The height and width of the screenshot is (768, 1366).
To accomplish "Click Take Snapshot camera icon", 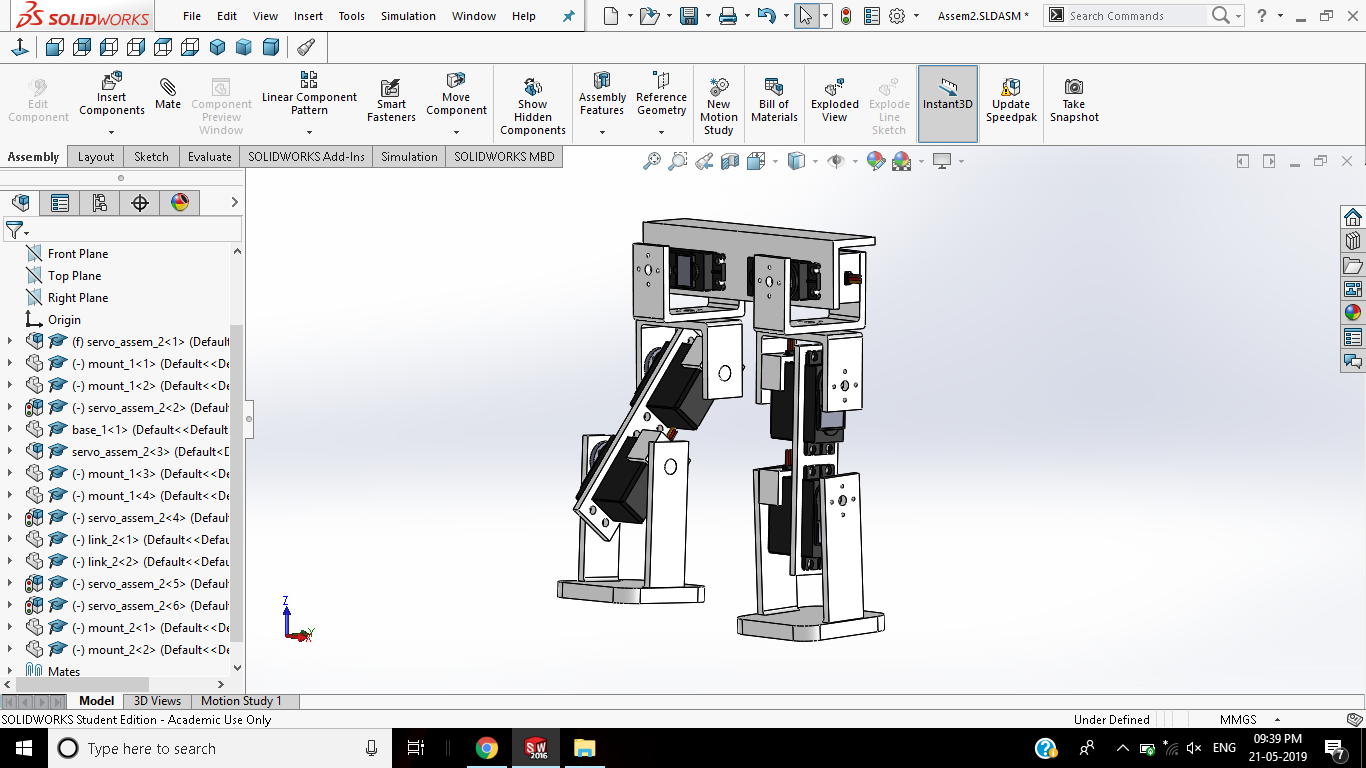I will 1074,87.
